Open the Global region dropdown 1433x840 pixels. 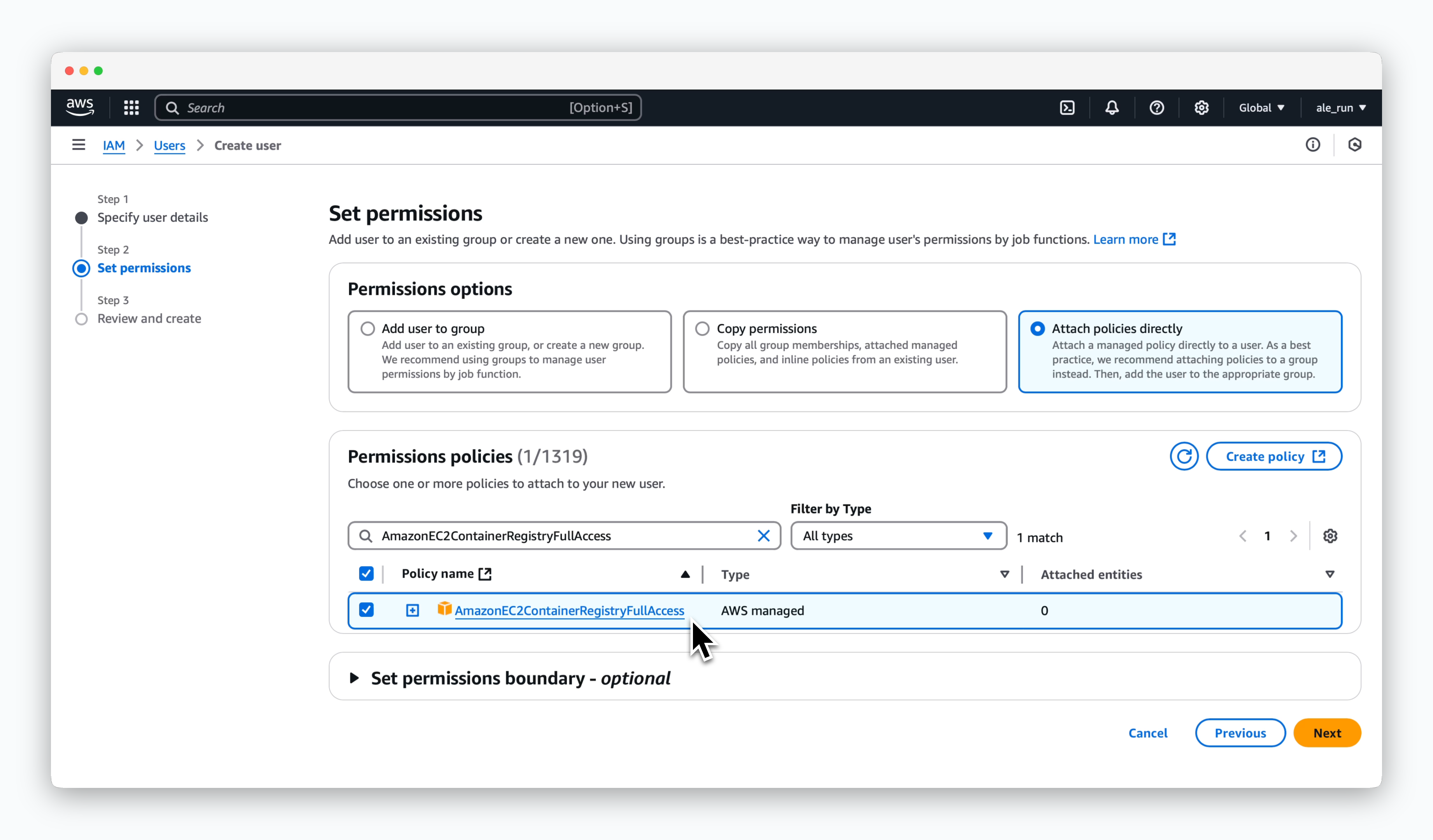(x=1261, y=107)
